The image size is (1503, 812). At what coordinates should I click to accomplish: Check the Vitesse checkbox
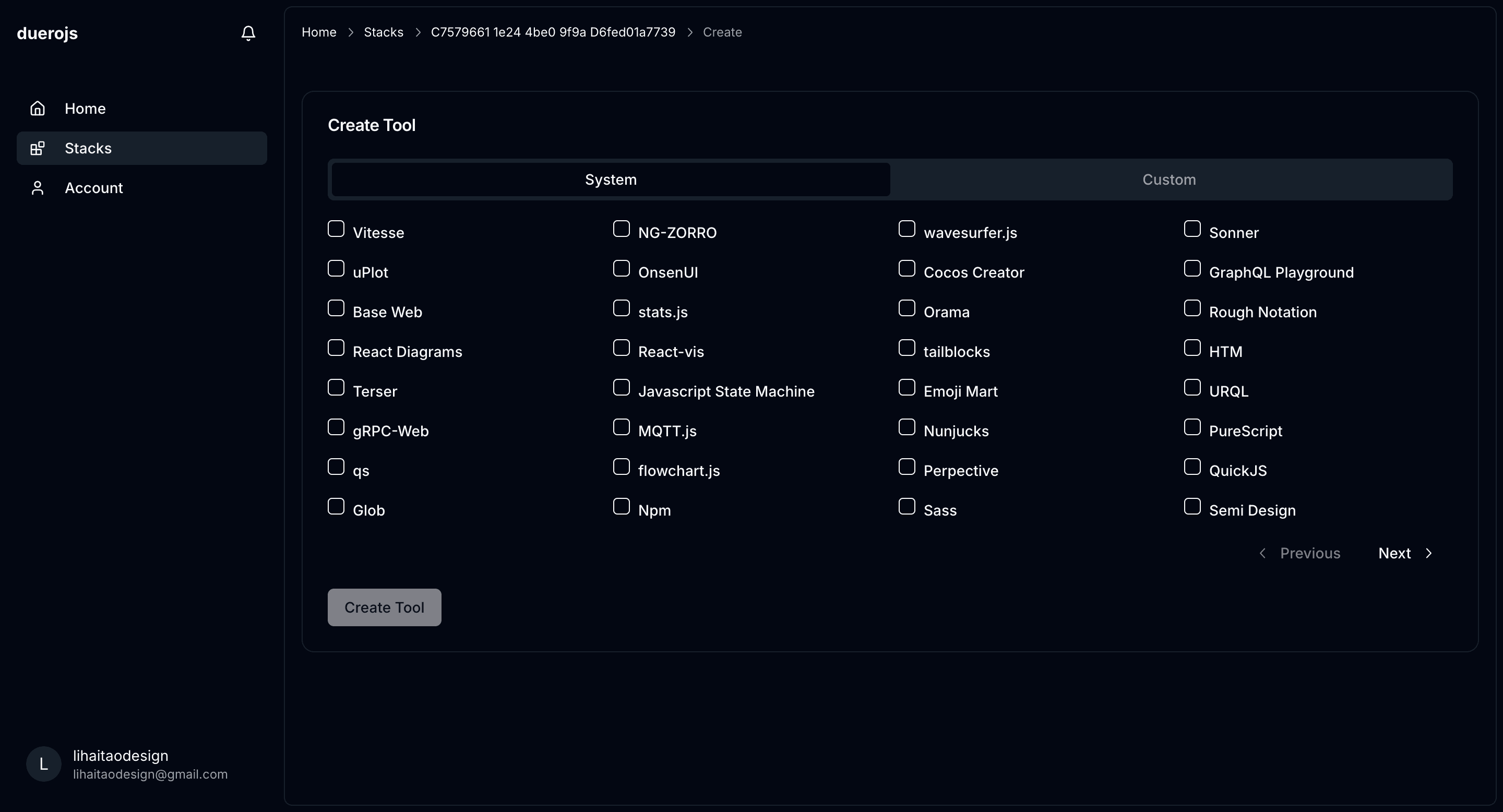(336, 229)
